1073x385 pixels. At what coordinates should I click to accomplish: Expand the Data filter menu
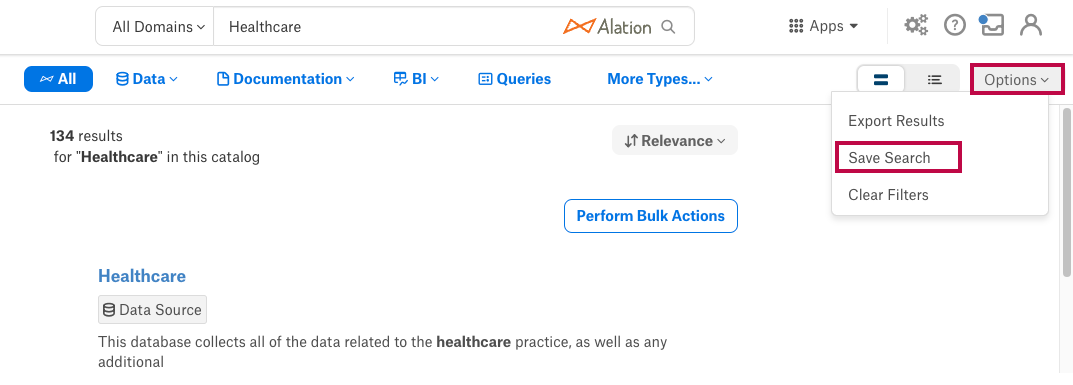pyautogui.click(x=147, y=79)
